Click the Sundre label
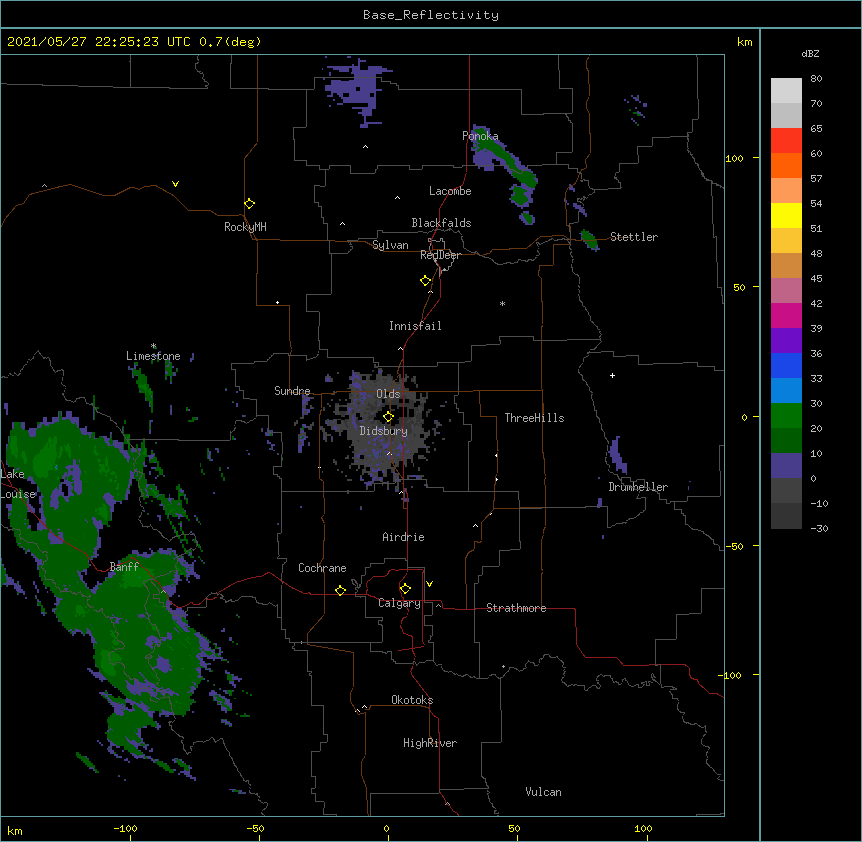The image size is (862, 842). (292, 391)
